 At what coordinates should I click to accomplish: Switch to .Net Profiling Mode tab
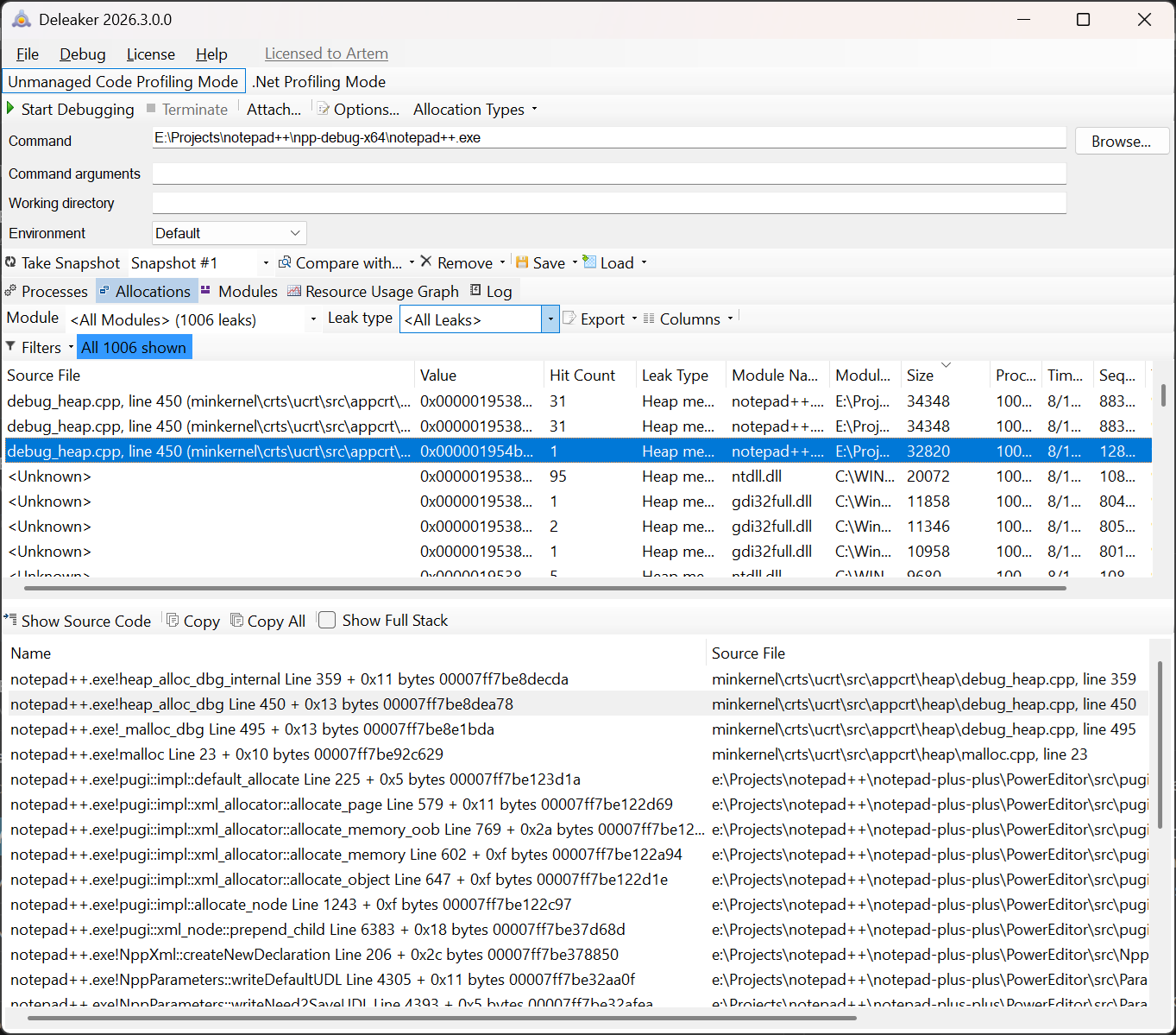[318, 81]
